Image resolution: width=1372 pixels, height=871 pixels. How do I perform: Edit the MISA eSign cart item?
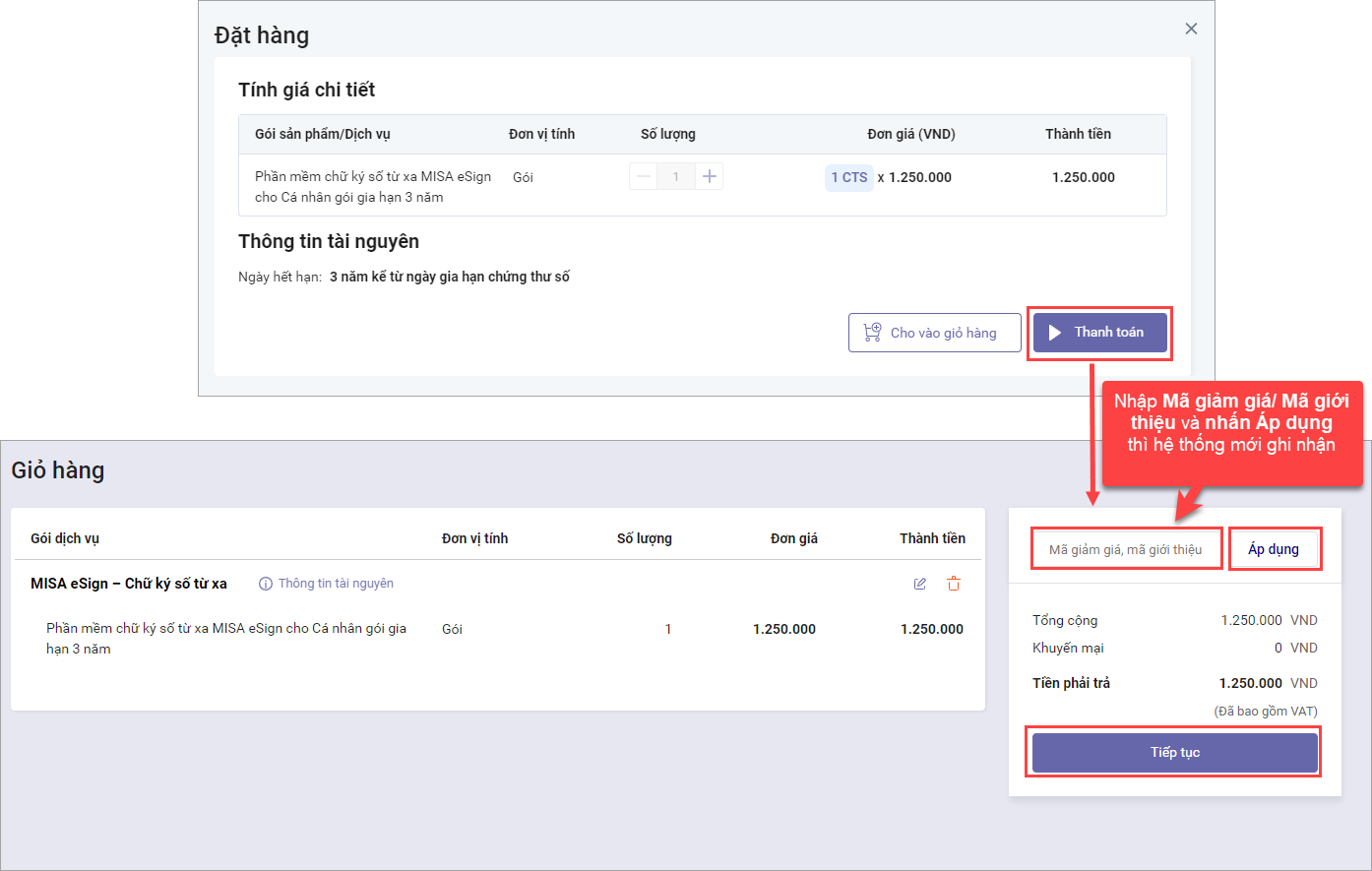920,584
